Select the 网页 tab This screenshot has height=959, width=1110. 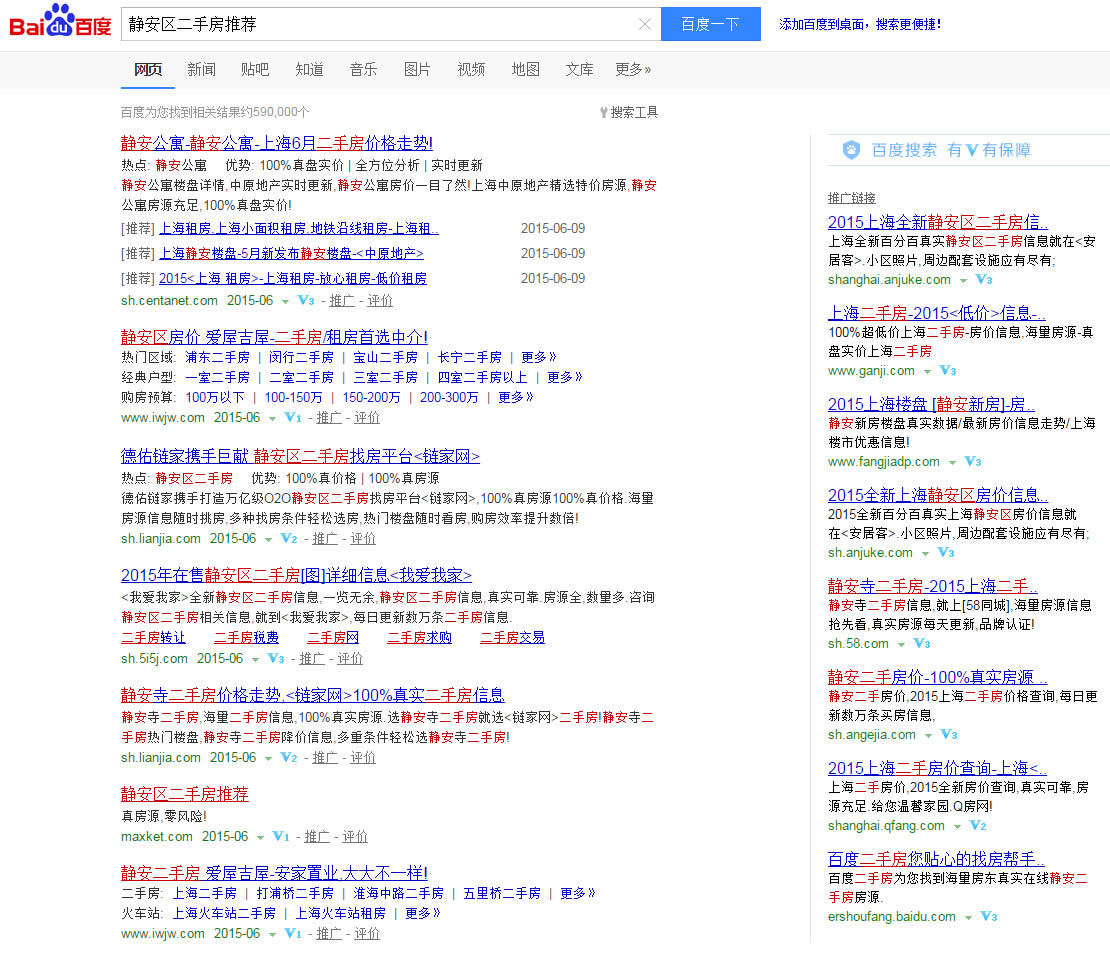click(148, 69)
